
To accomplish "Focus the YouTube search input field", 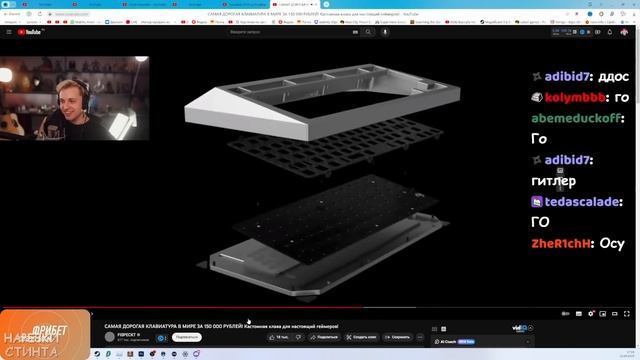I will 290,32.
